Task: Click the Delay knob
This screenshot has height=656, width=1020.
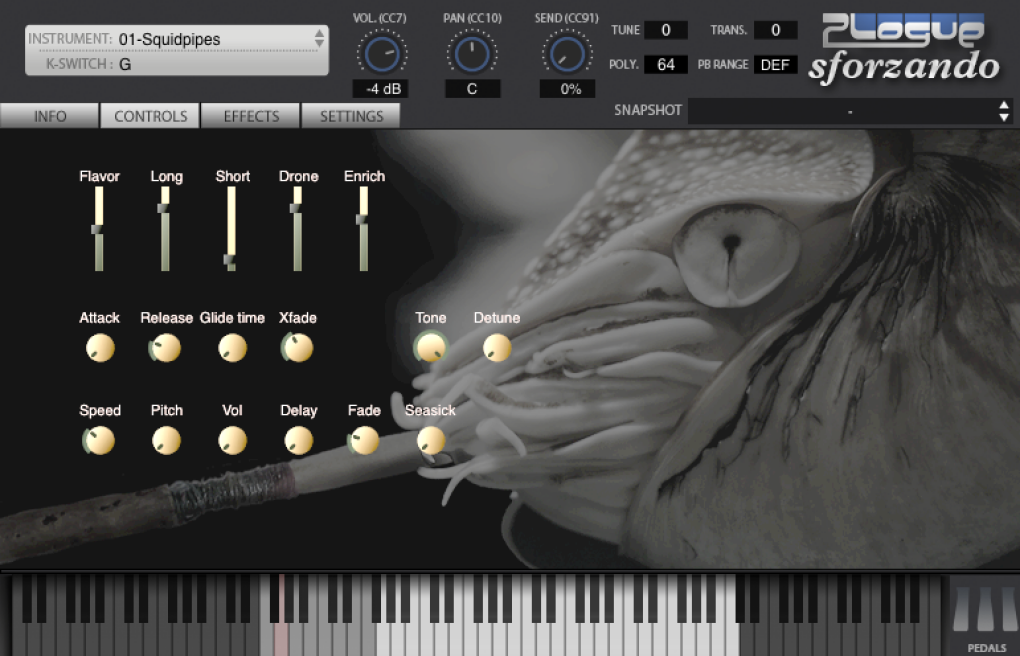Action: 299,441
